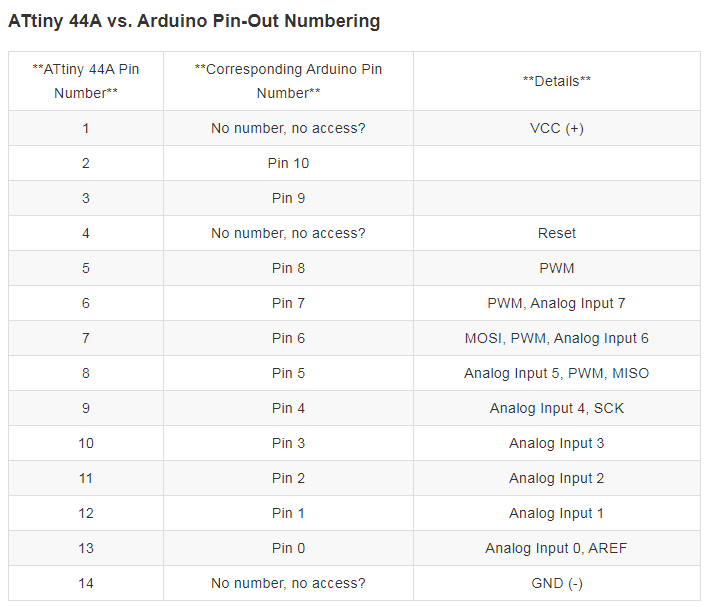
Task: Click the Pin 2 cell
Action: pyautogui.click(x=288, y=478)
